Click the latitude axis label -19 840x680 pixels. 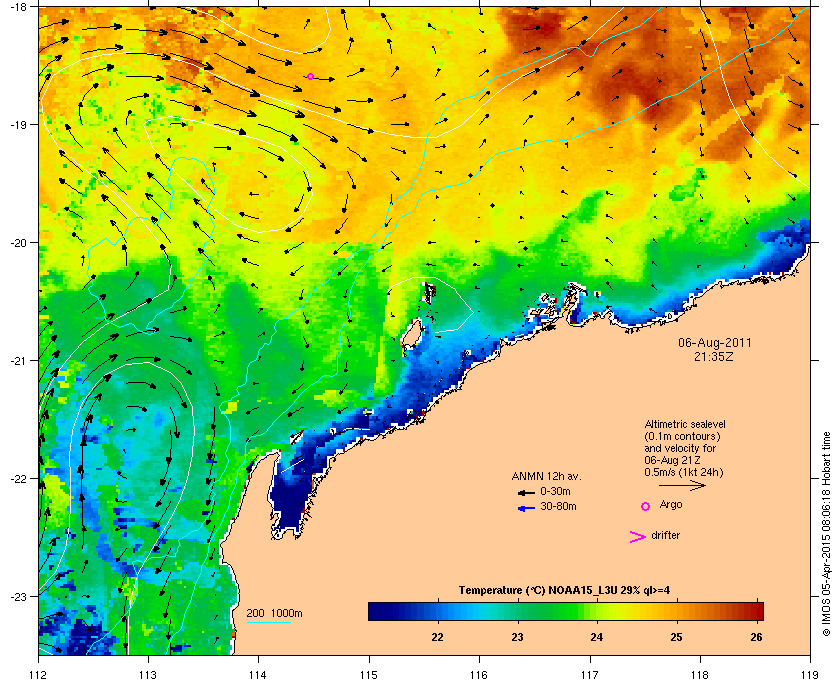pyautogui.click(x=17, y=124)
